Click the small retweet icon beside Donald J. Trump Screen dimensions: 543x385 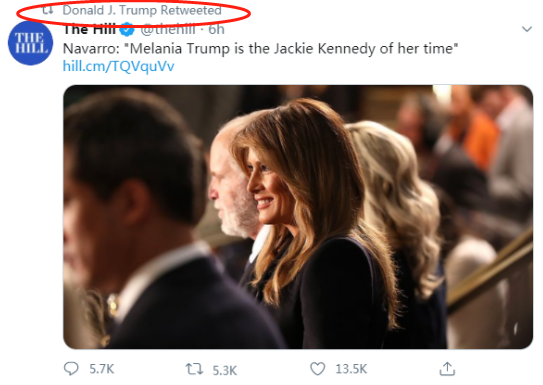pos(47,10)
